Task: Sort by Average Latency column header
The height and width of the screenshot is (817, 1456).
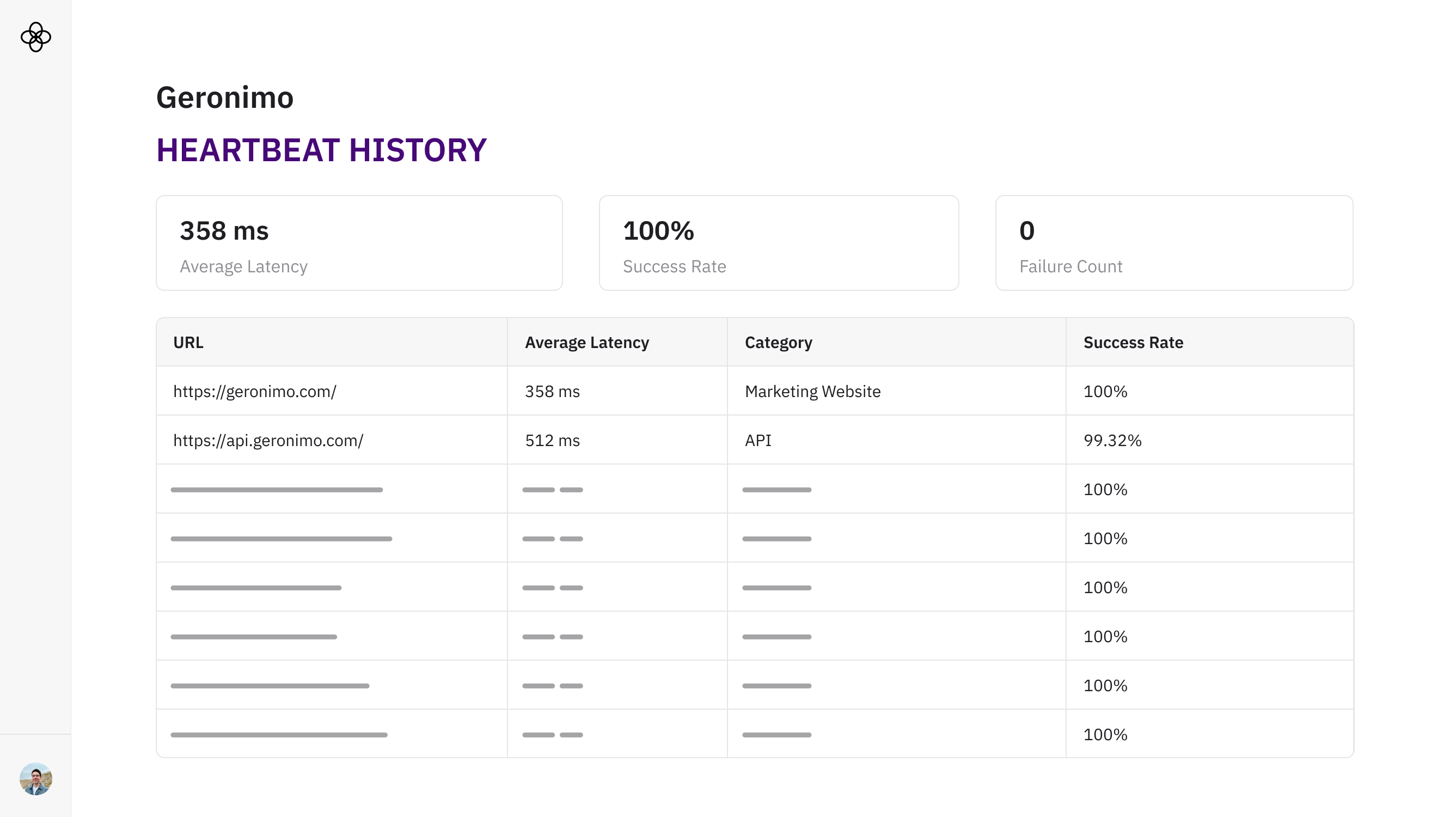Action: pos(586,343)
